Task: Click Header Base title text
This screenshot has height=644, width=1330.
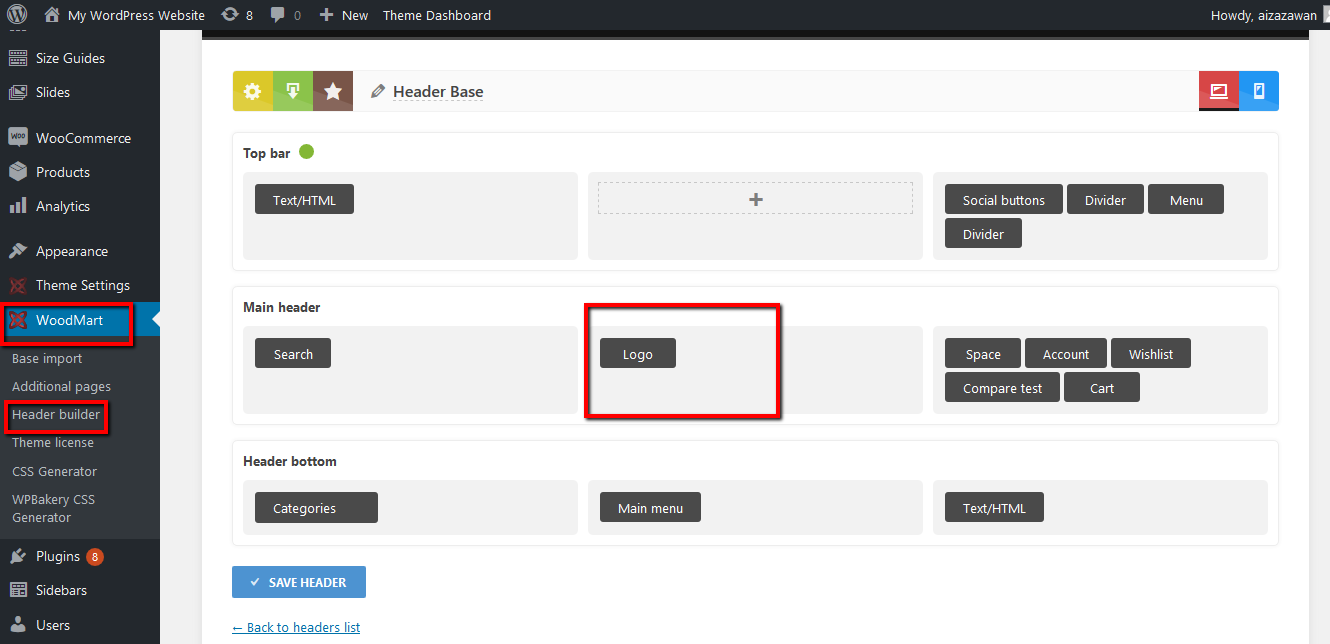Action: click(x=438, y=91)
